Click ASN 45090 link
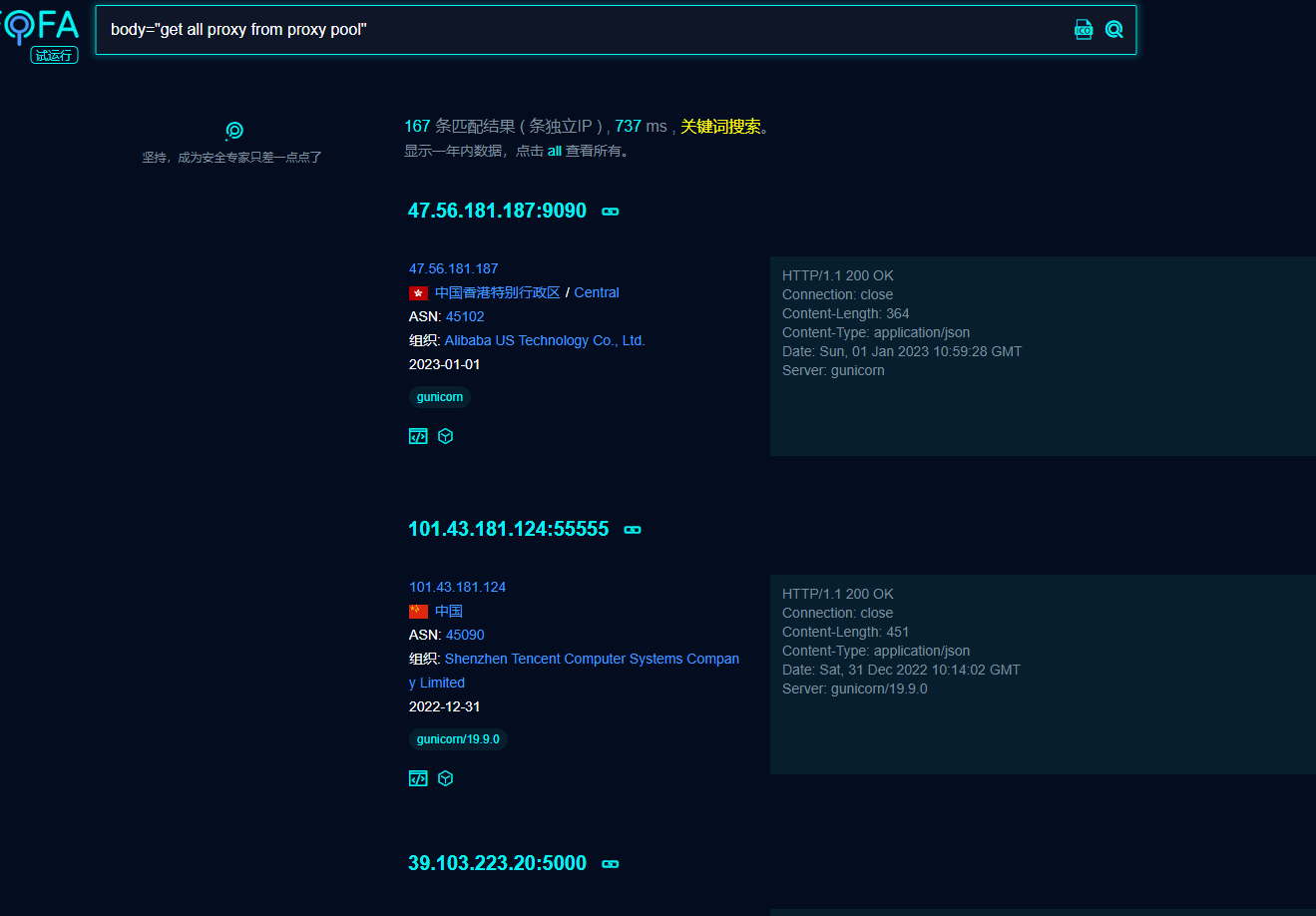 coord(465,635)
